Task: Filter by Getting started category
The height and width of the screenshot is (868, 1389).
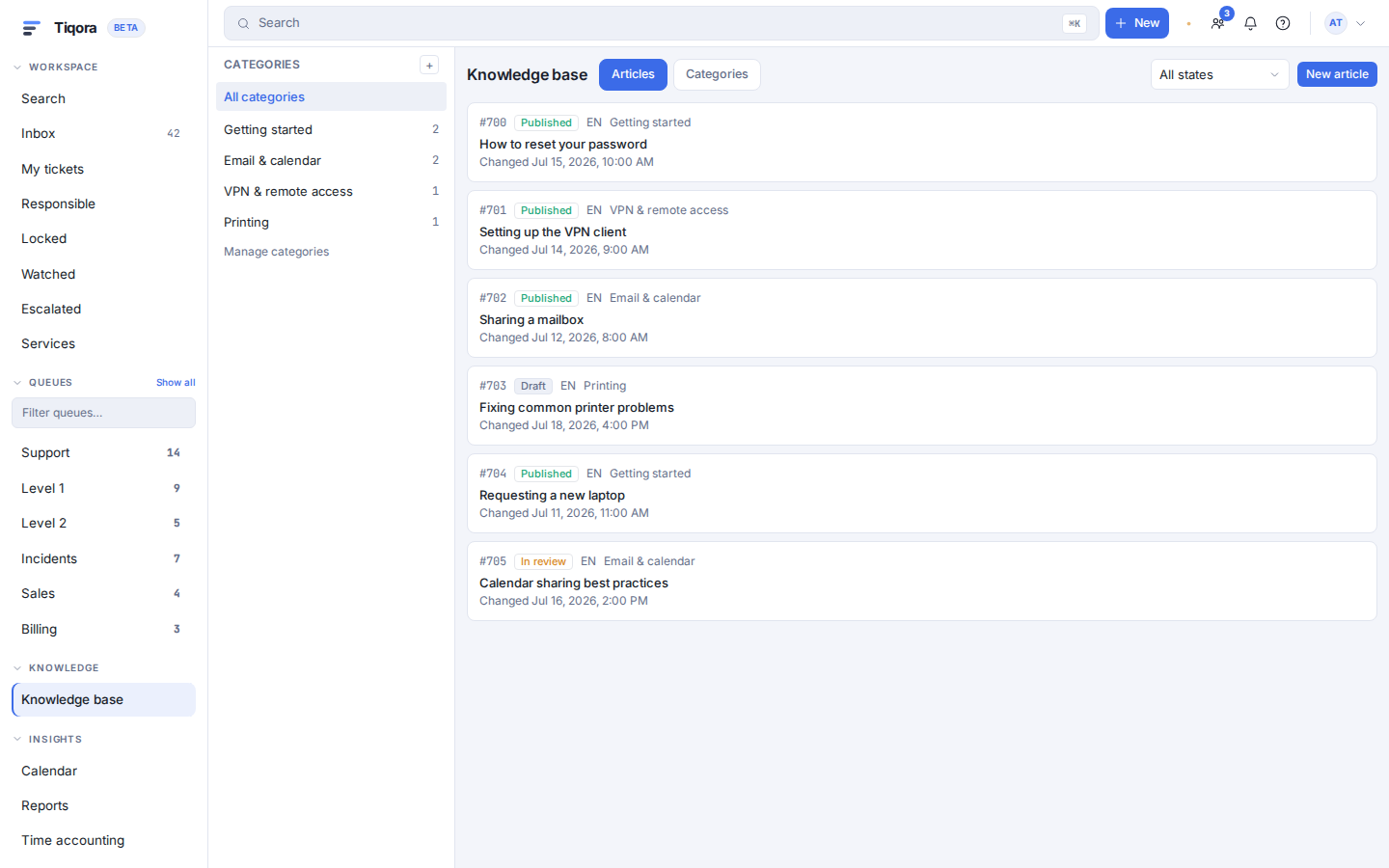Action: (331, 129)
